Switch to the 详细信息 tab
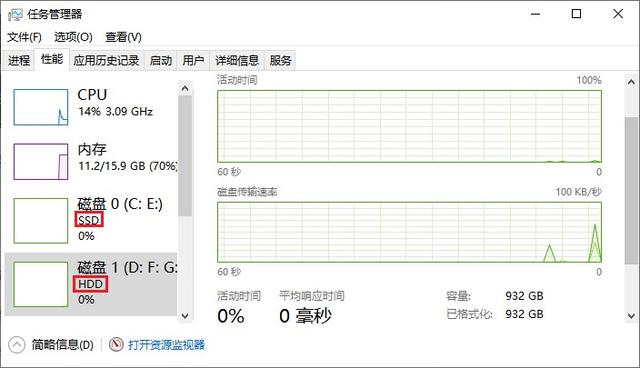The height and width of the screenshot is (368, 640). [x=237, y=61]
